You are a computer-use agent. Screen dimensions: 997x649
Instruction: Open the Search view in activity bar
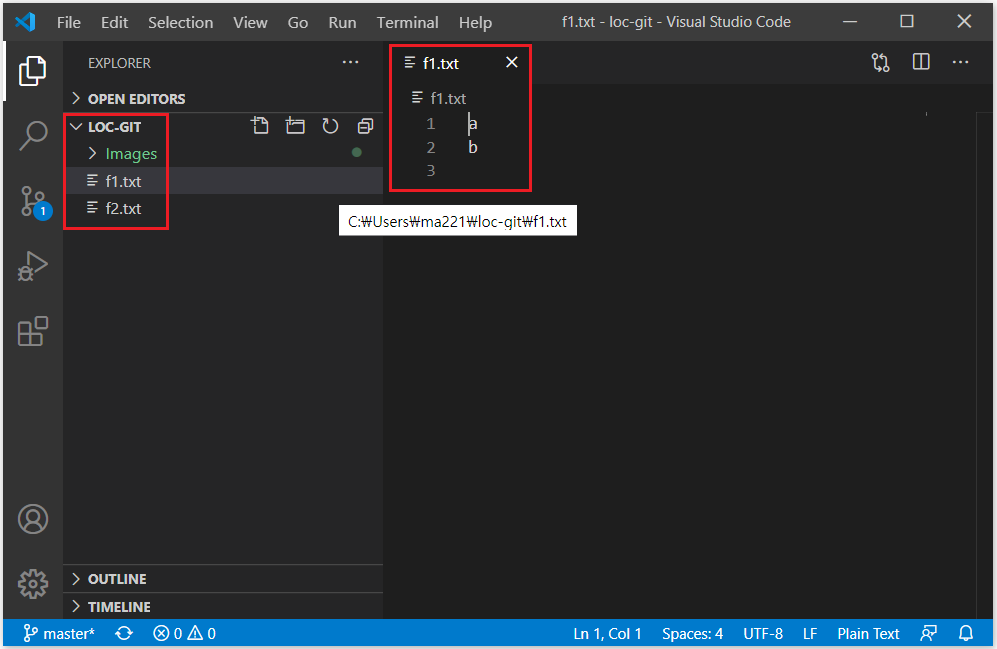[32, 135]
